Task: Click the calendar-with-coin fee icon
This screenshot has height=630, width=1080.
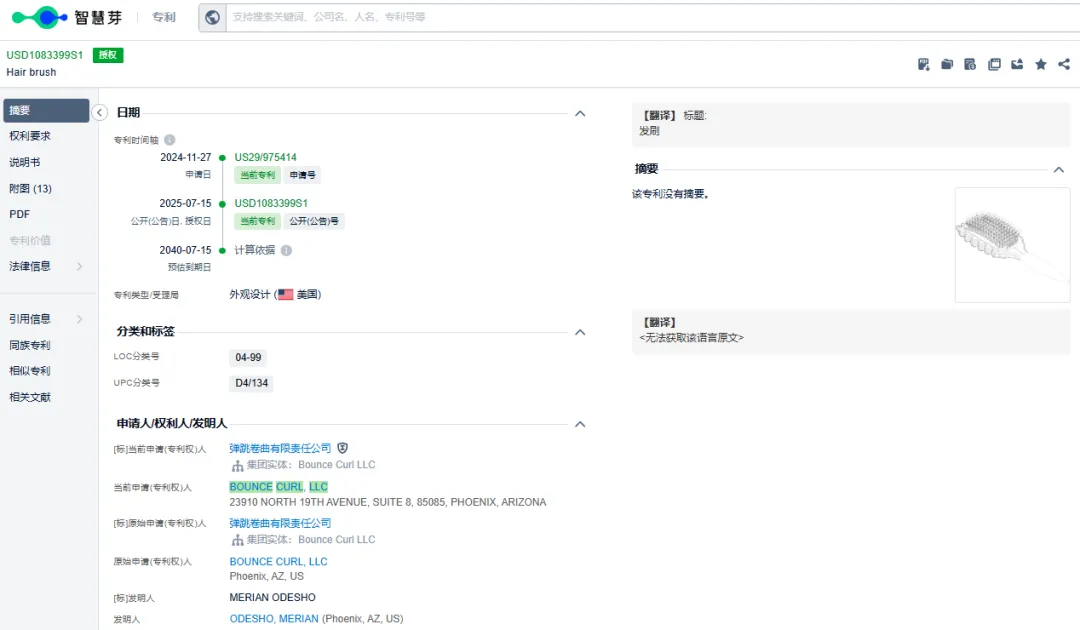Action: pos(970,64)
